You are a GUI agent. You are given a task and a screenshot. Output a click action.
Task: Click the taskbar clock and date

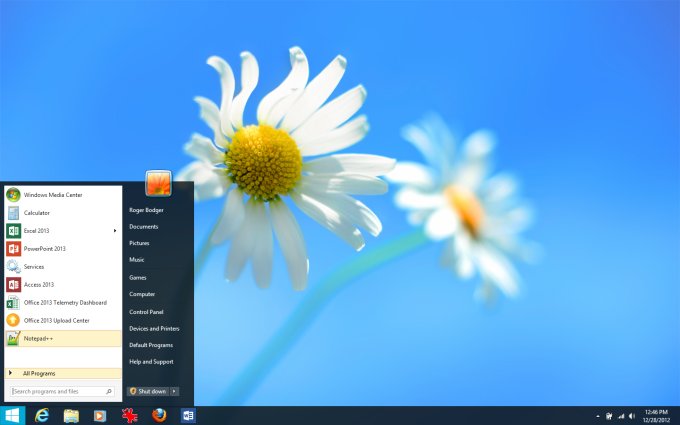[x=656, y=416]
